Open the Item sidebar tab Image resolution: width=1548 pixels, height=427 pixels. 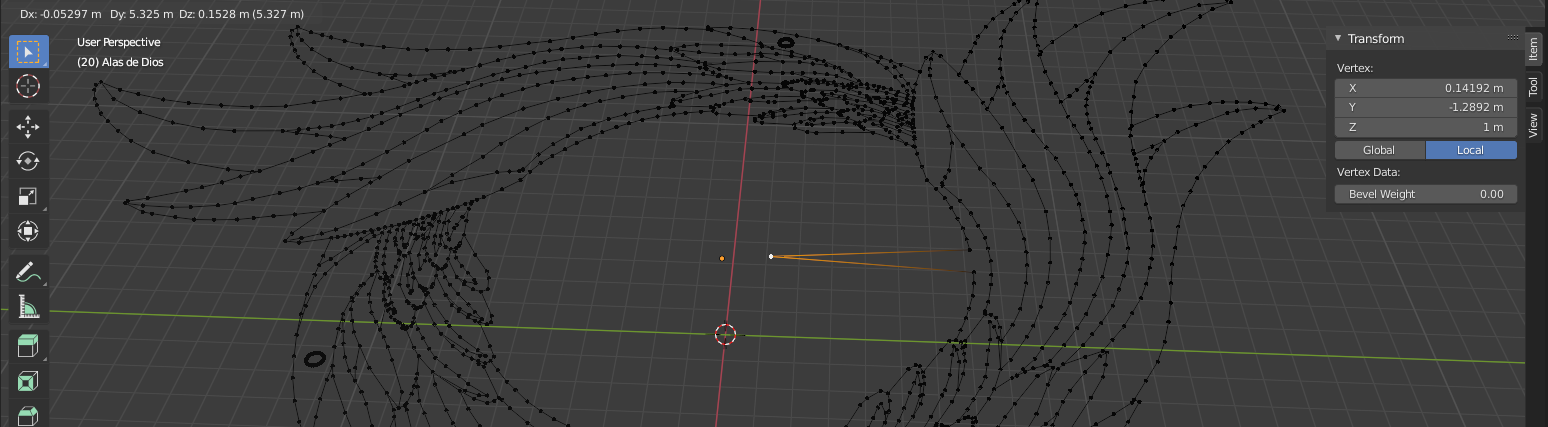[1534, 49]
